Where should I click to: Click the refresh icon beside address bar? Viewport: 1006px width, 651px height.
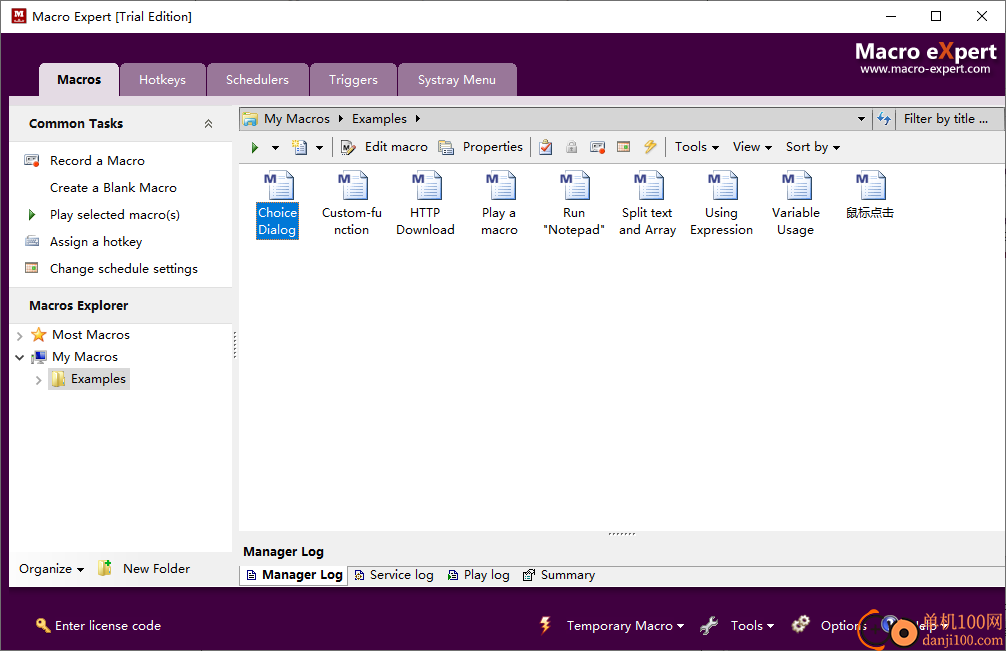pyautogui.click(x=884, y=119)
